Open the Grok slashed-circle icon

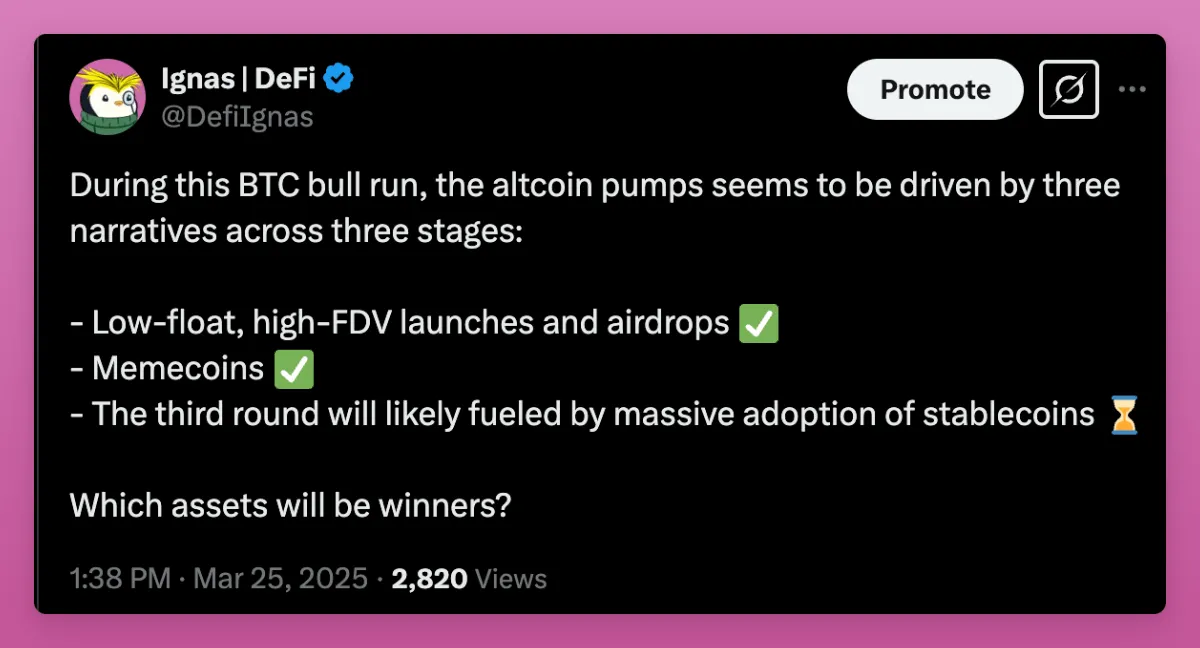(x=1069, y=90)
